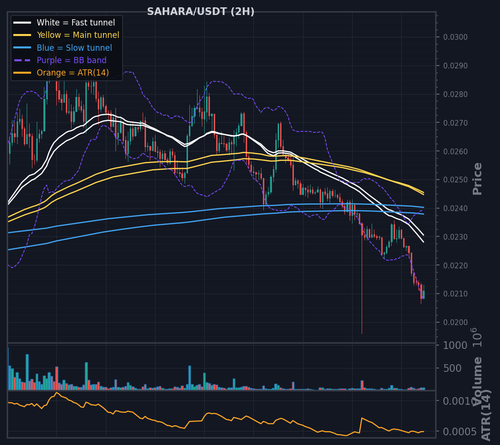Click the 0.0300 price axis tick
This screenshot has height=445, width=500.
455,37
